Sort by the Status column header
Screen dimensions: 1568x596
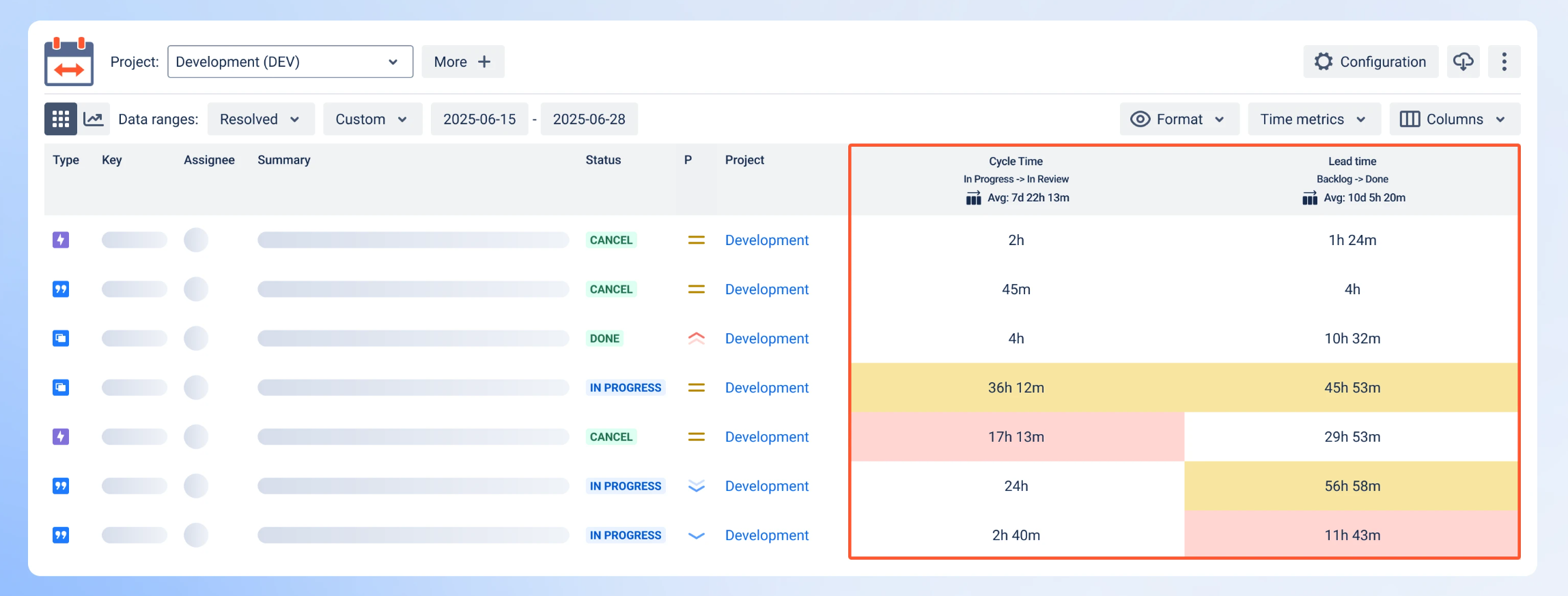coord(603,160)
